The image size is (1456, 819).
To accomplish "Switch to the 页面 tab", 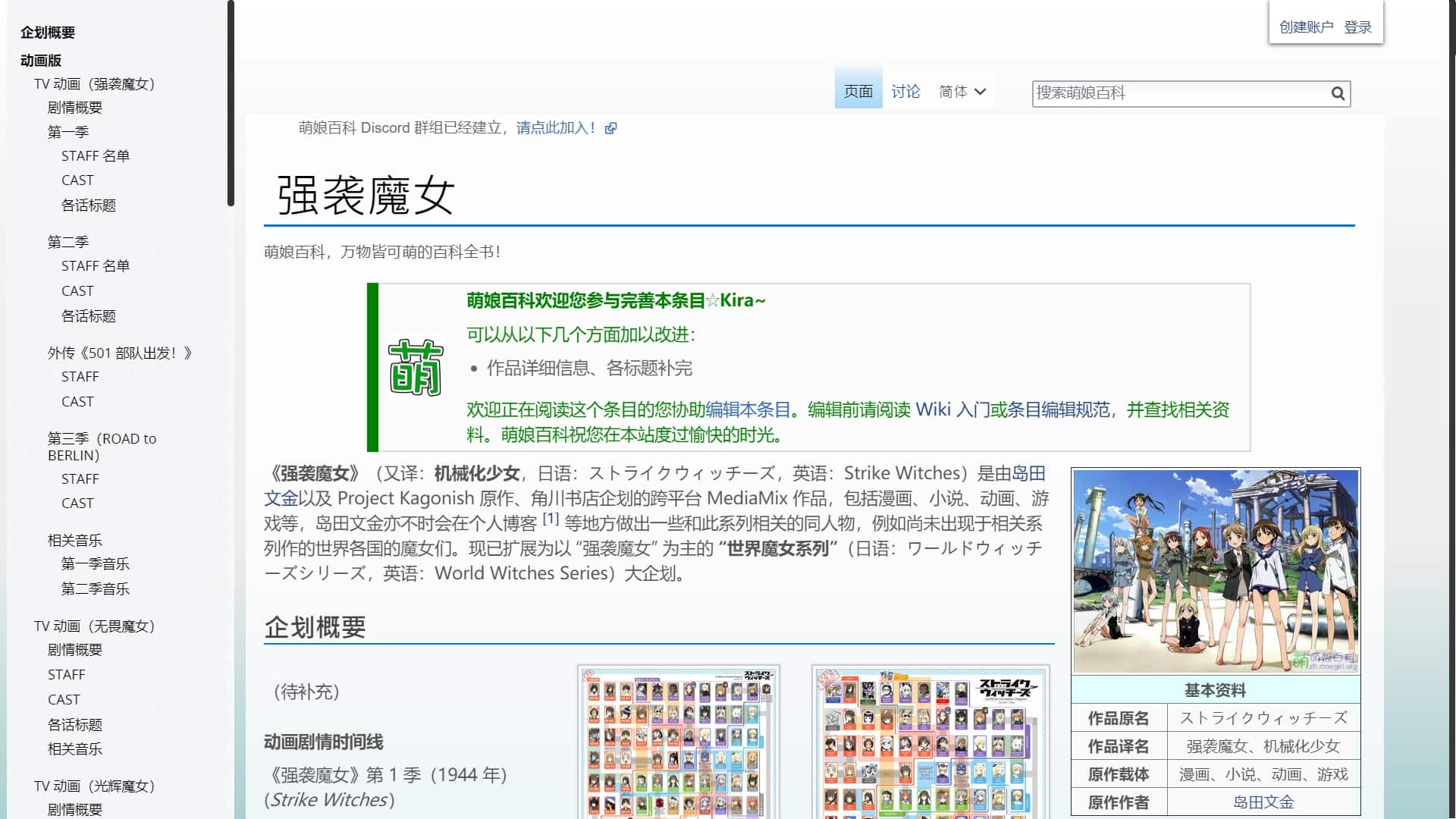I will (x=858, y=92).
